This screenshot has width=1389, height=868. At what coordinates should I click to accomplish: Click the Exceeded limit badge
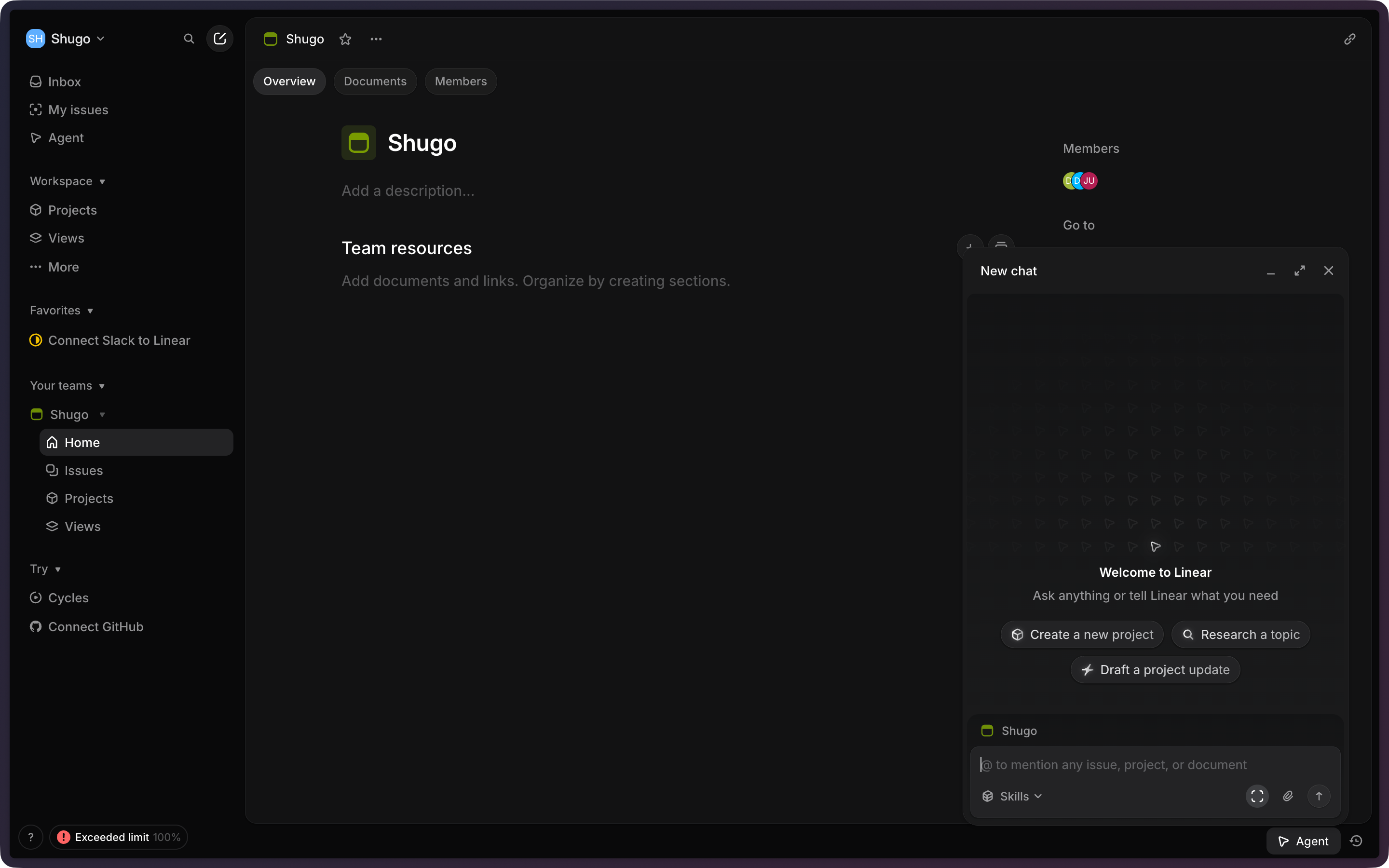119,837
